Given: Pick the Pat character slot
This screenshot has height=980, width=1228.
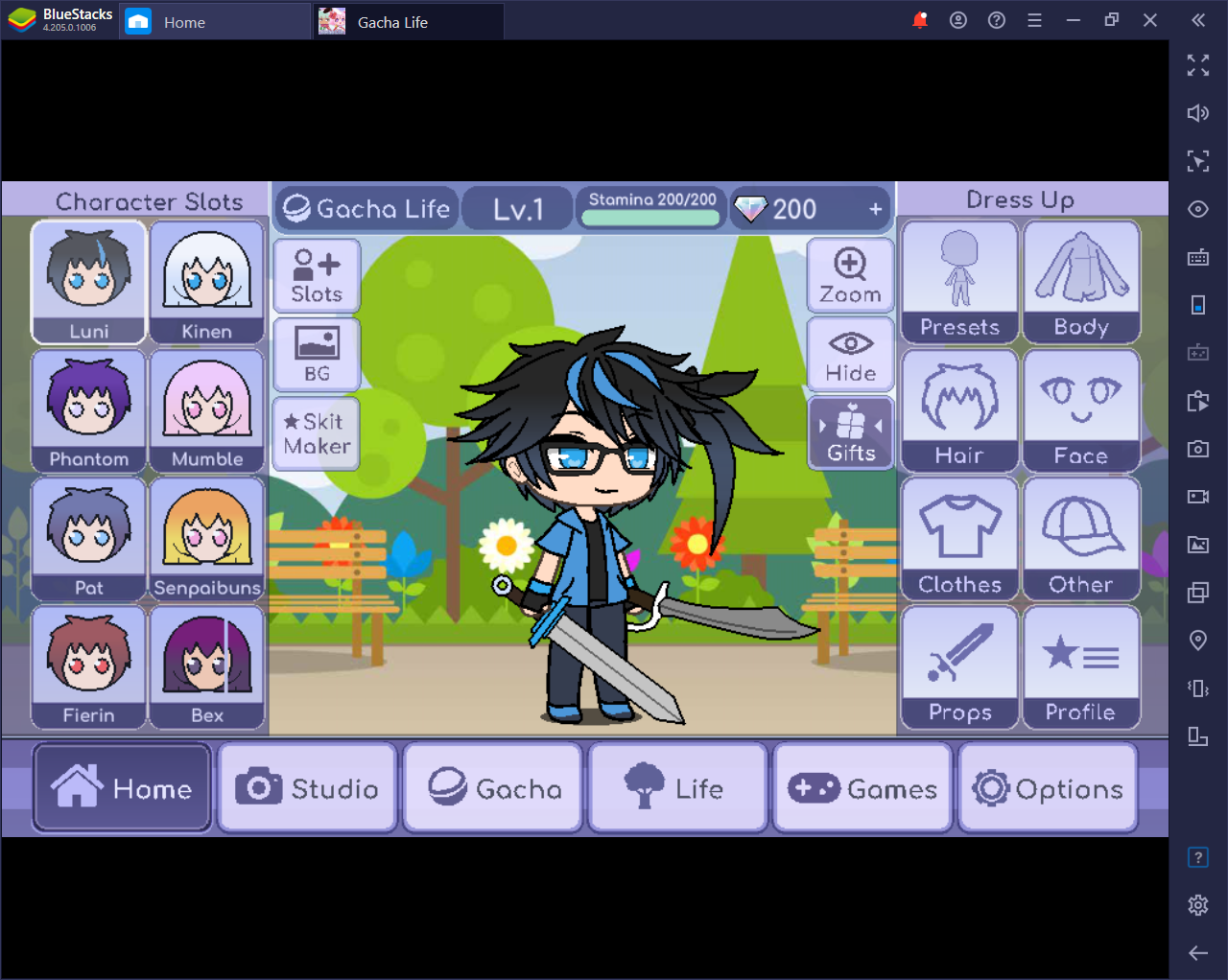Looking at the screenshot, I should 88,539.
